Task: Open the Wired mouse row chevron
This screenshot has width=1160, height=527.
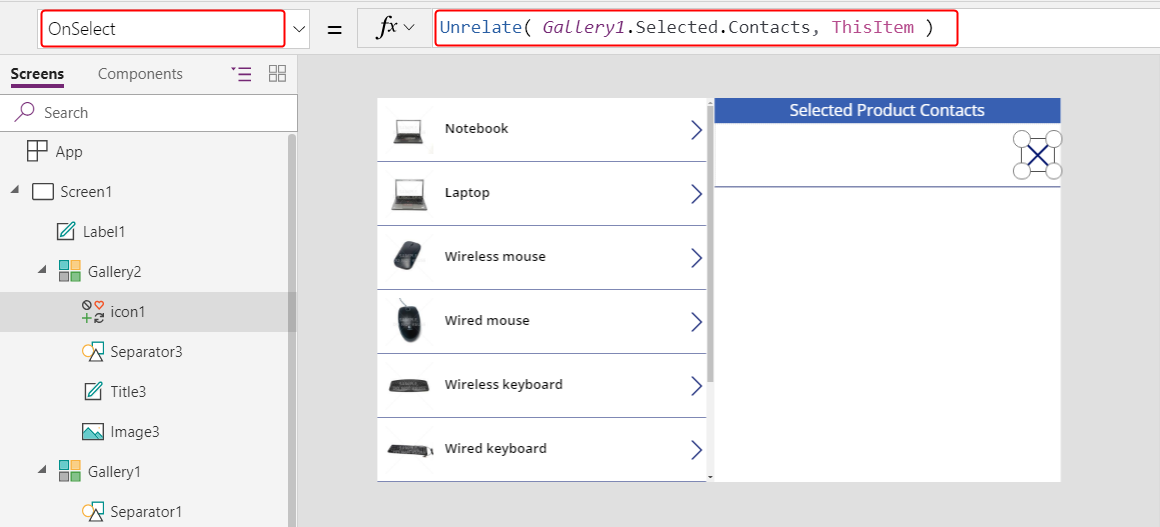Action: click(696, 322)
